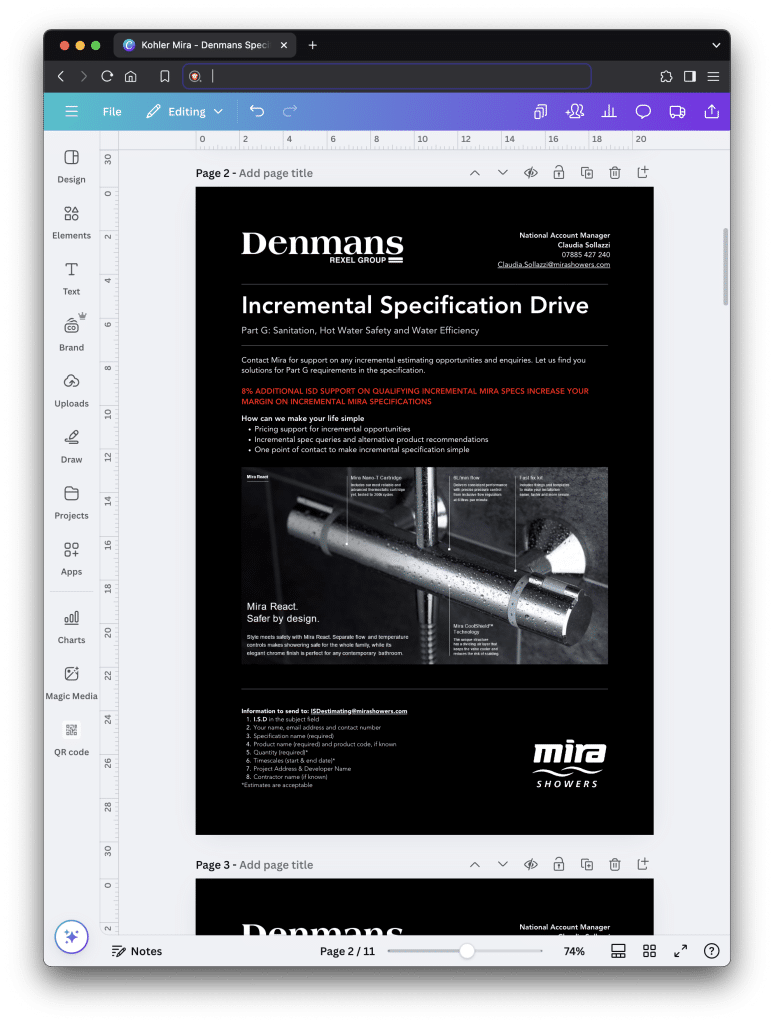This screenshot has height=1024, width=774.
Task: Click the Undo arrow
Action: pyautogui.click(x=257, y=112)
